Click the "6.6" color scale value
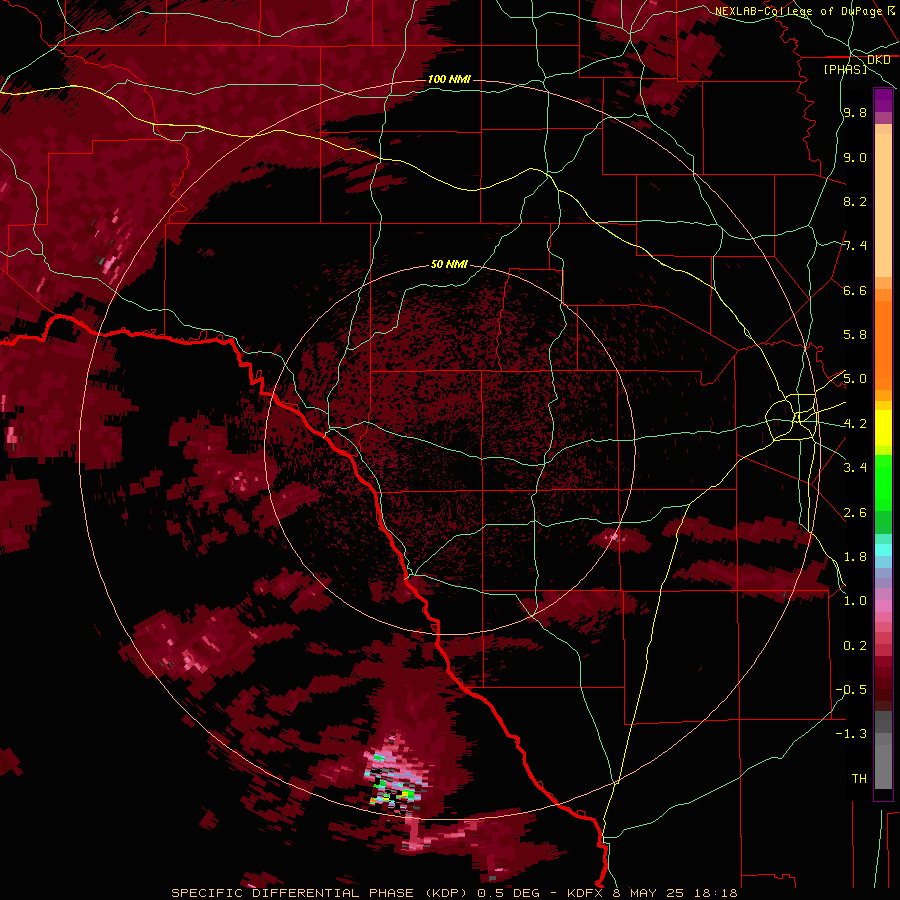The height and width of the screenshot is (900, 900). pyautogui.click(x=855, y=290)
